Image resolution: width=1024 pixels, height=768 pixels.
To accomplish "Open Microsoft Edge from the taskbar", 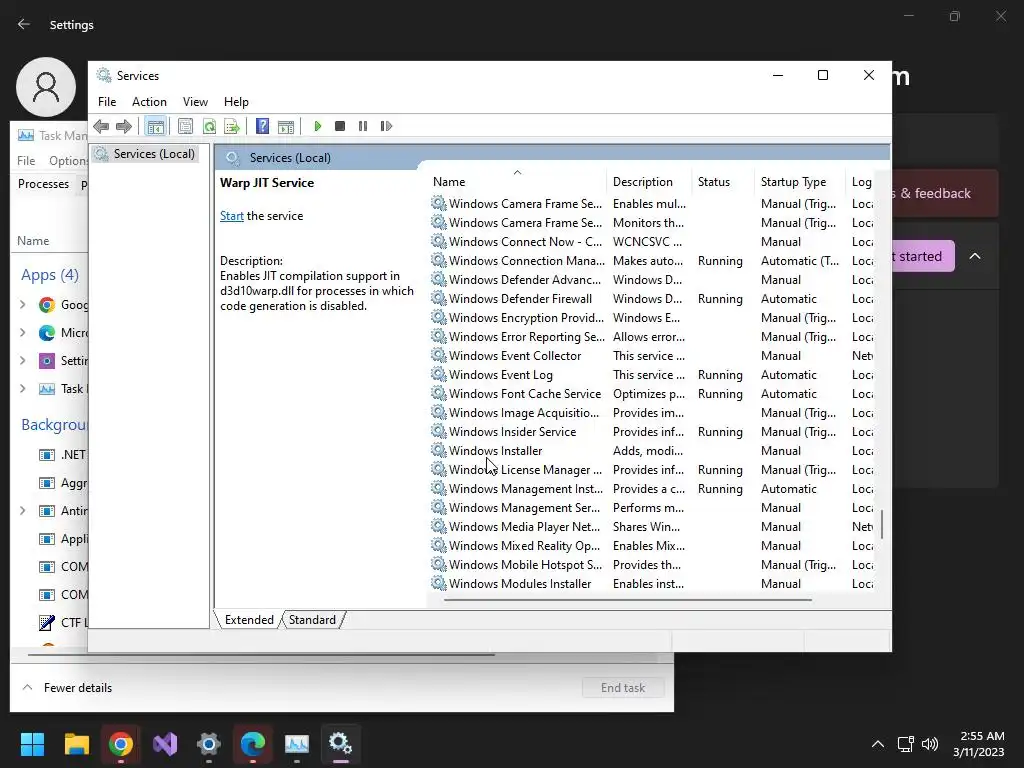I will tap(253, 744).
